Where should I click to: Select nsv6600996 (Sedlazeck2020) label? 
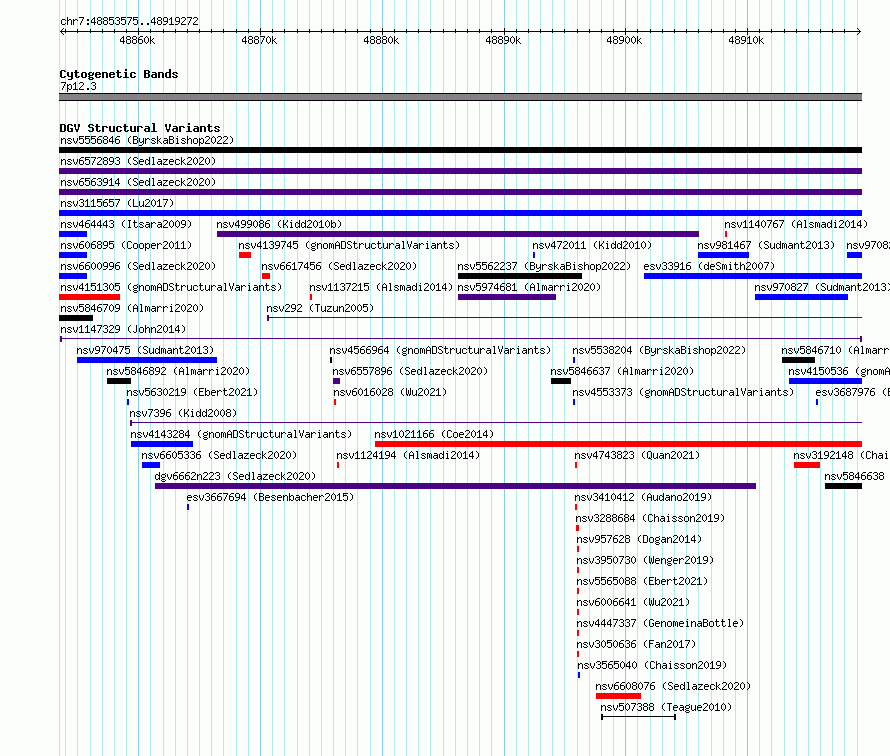138,266
